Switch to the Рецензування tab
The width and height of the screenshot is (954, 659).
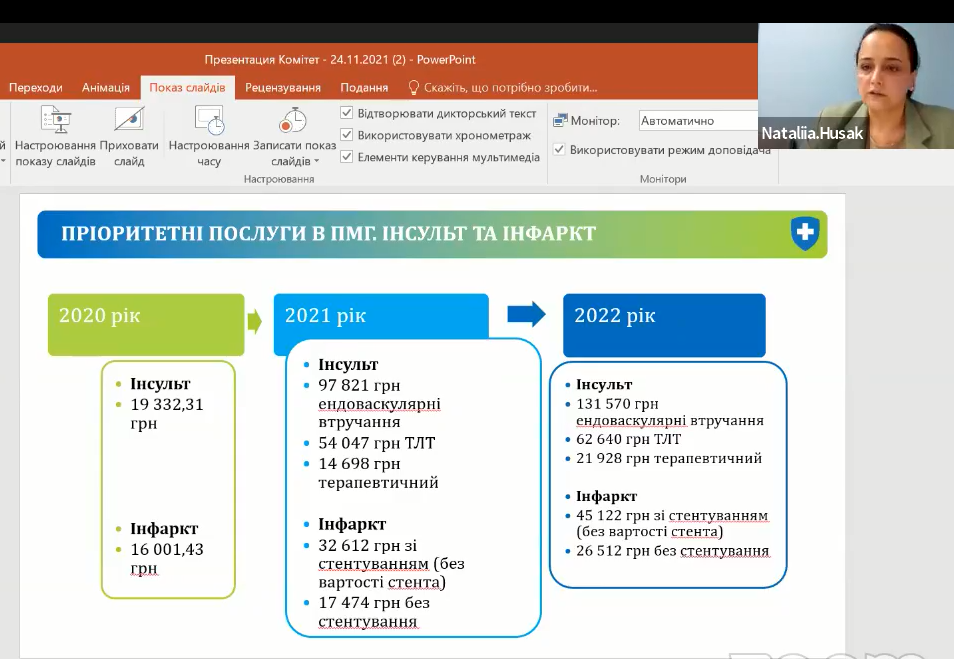pyautogui.click(x=283, y=88)
